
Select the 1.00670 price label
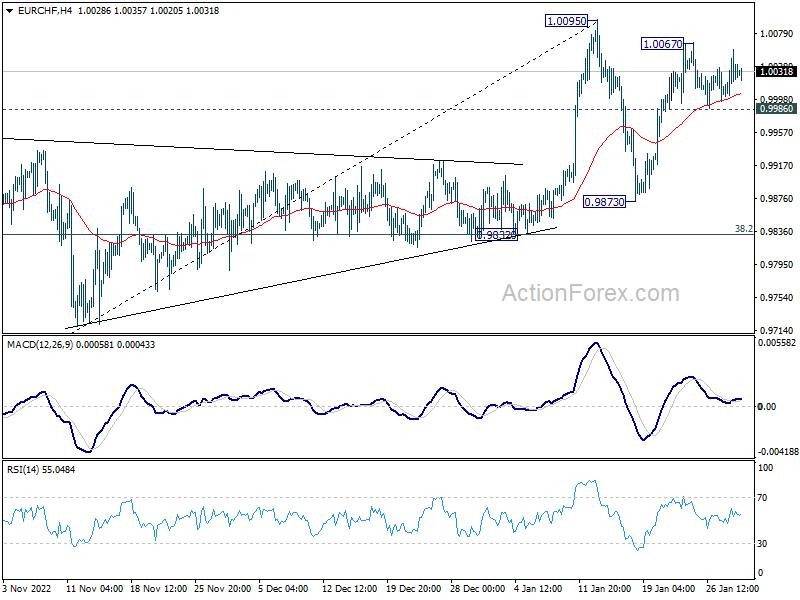(x=662, y=44)
